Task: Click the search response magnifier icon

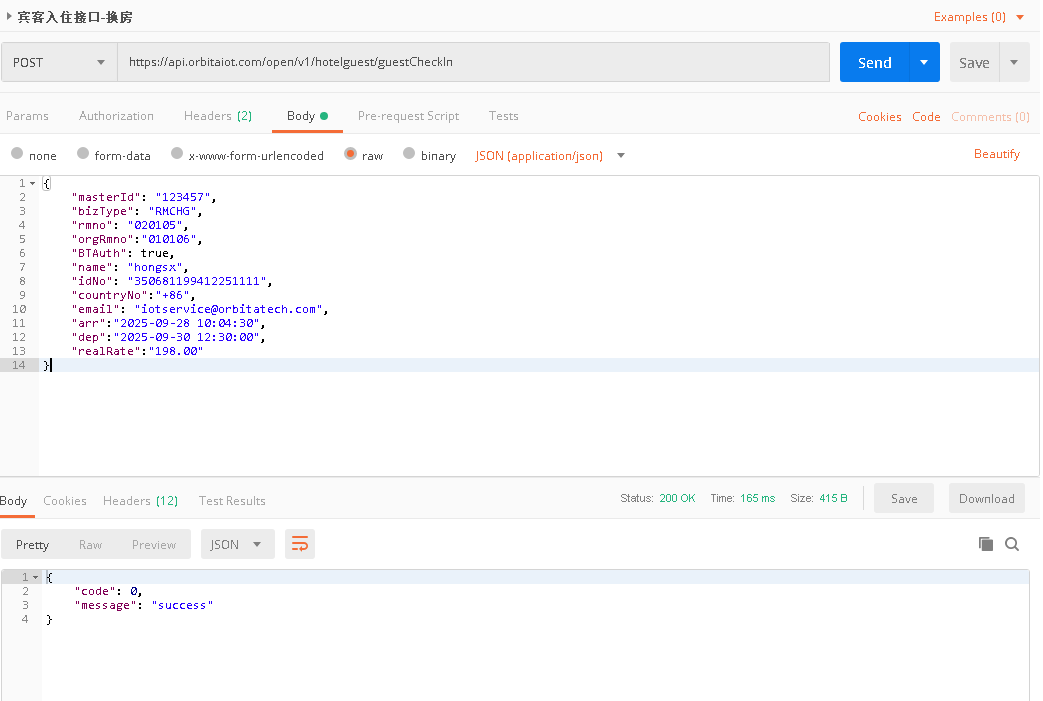Action: pyautogui.click(x=1012, y=544)
